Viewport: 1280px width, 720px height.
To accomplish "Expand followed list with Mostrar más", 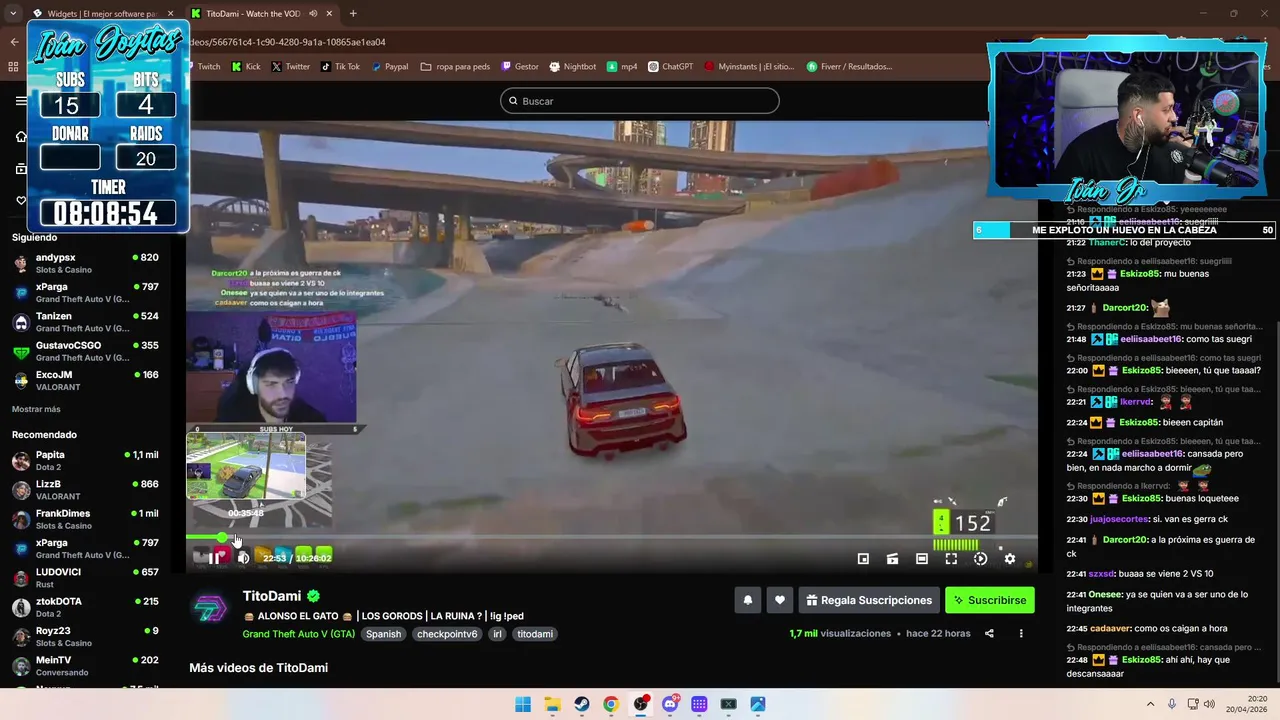I will pyautogui.click(x=36, y=409).
